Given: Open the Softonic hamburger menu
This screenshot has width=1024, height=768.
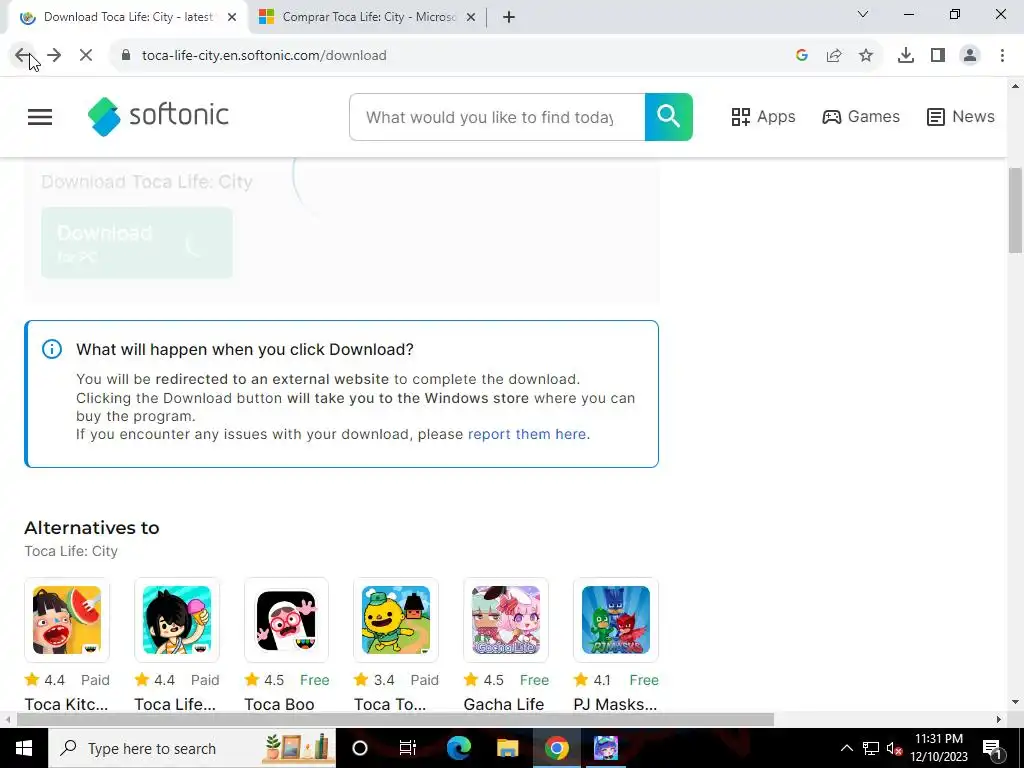Looking at the screenshot, I should click(40, 117).
